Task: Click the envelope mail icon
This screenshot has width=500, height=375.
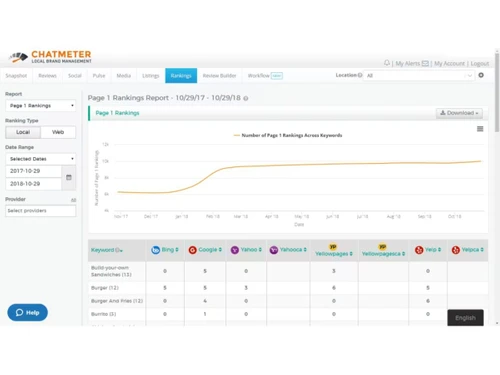Action: point(425,63)
